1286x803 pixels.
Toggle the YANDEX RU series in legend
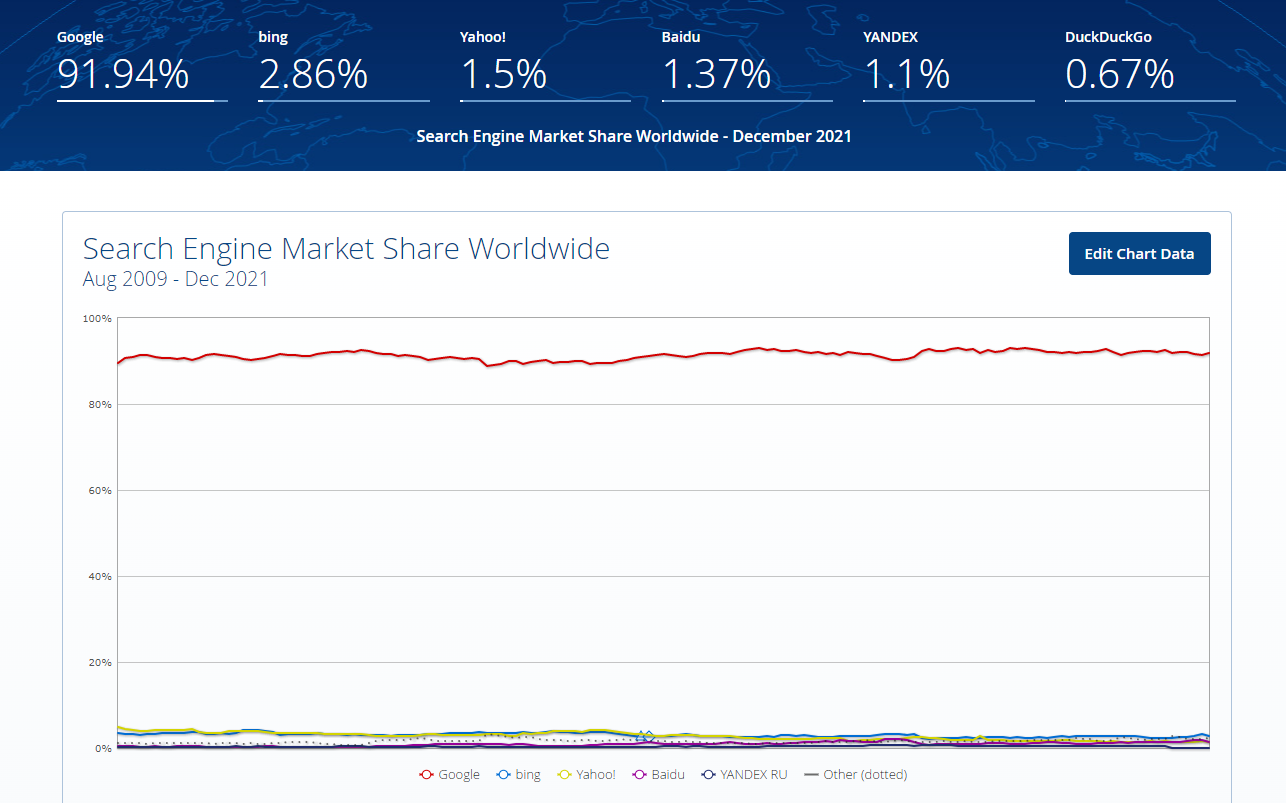coord(744,775)
